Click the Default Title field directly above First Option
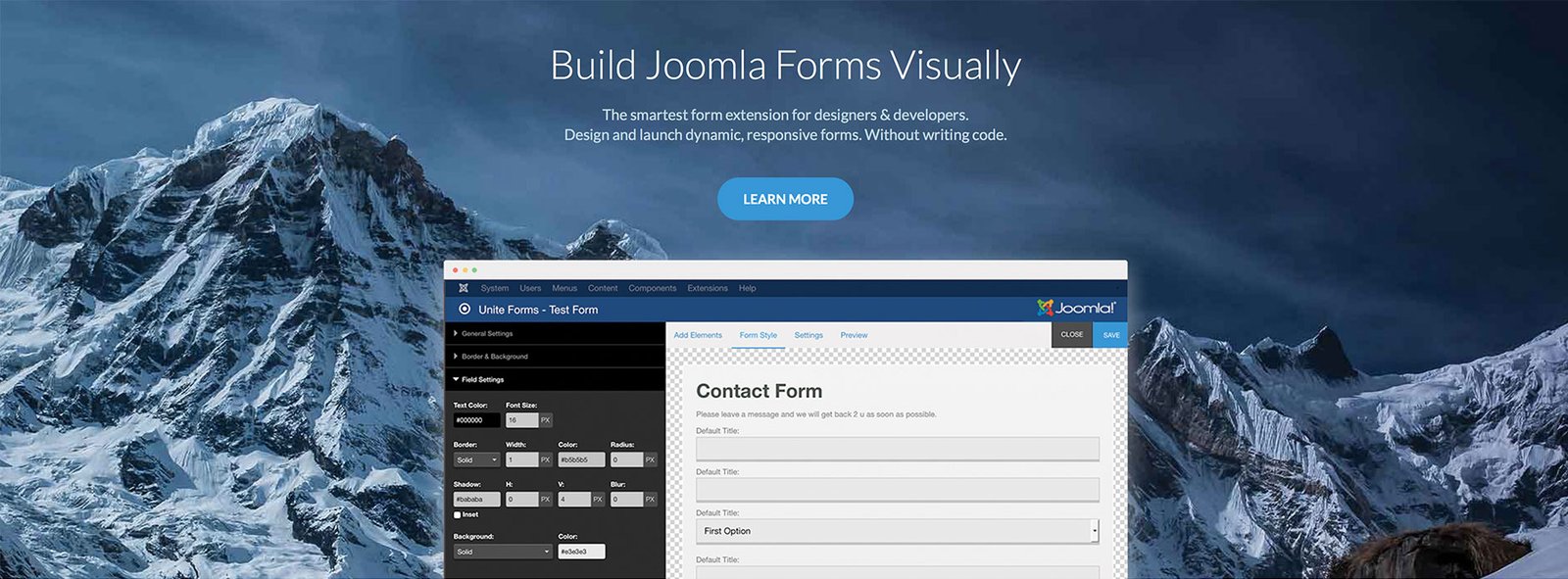 tap(898, 490)
